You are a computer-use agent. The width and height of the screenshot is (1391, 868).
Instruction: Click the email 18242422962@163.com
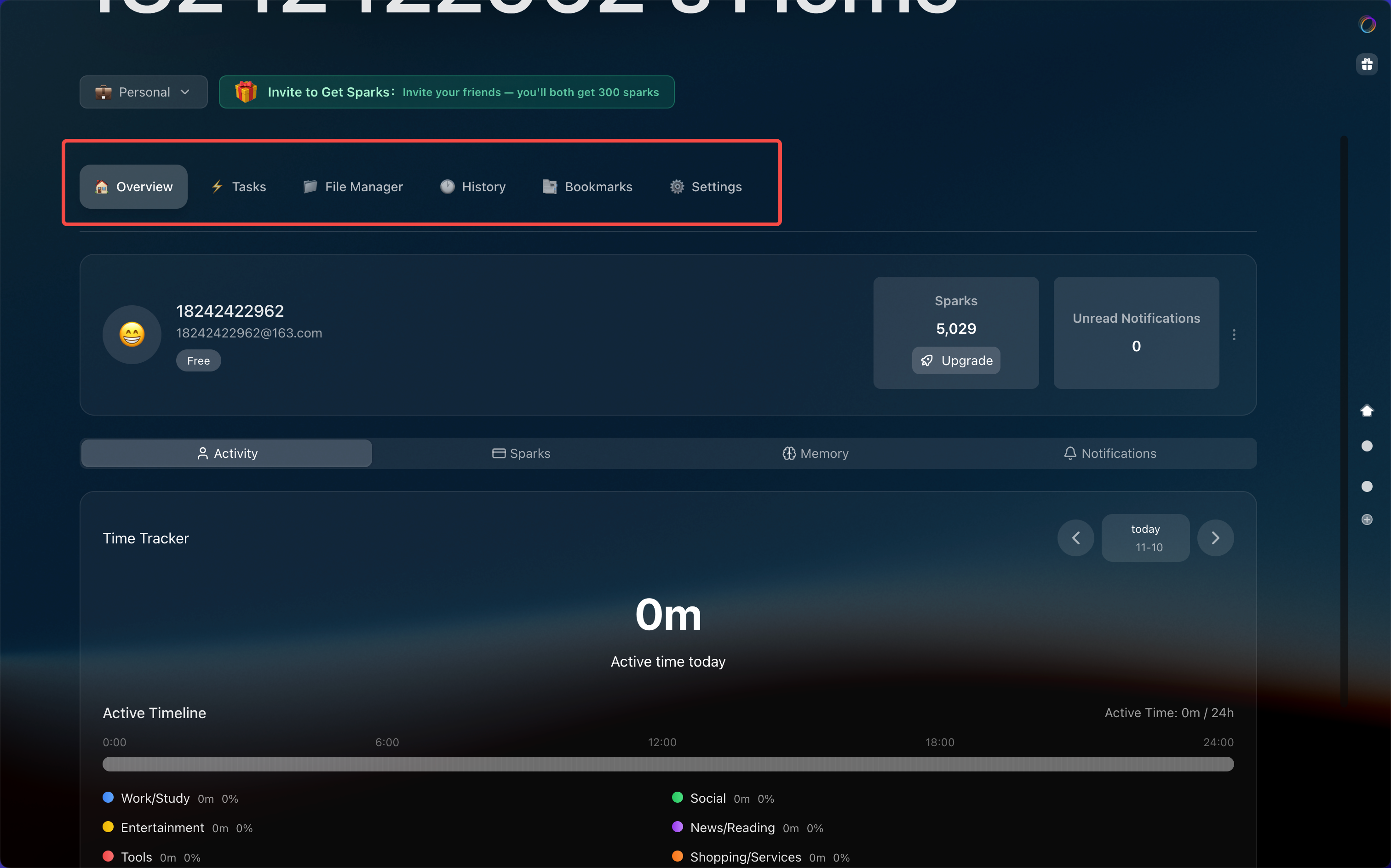pyautogui.click(x=249, y=333)
